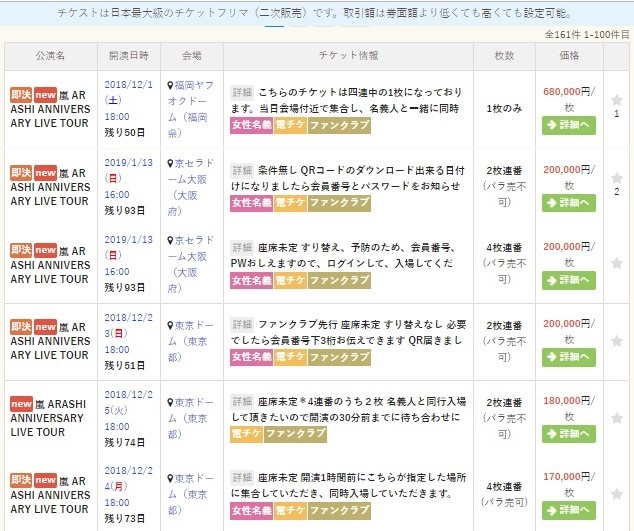Open 詳細へ for the 180,000円 ticket

(x=568, y=434)
